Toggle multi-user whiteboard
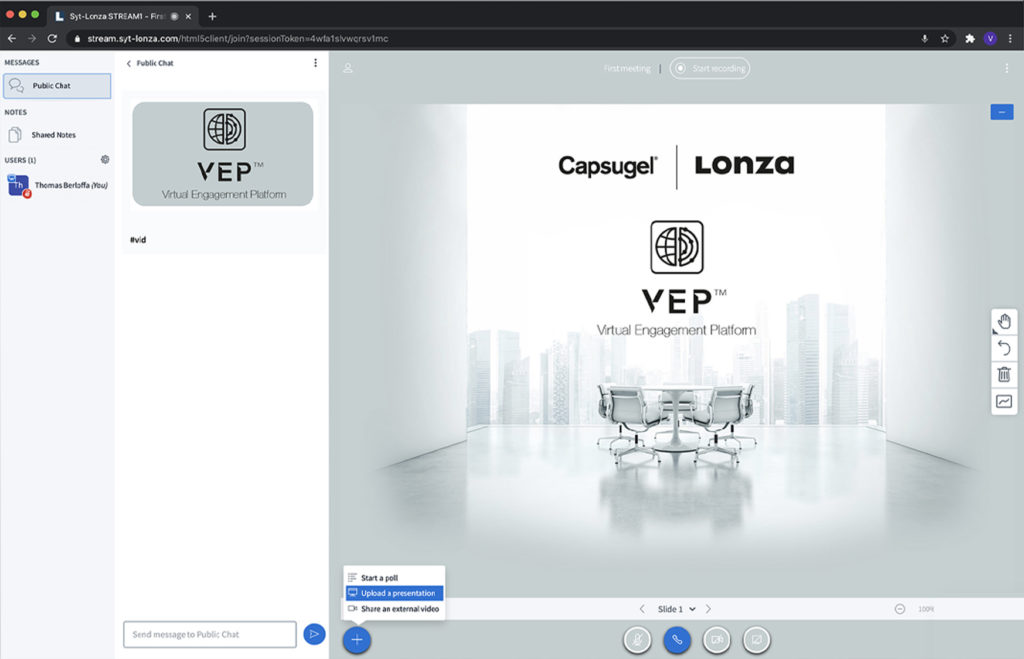 (x=1004, y=401)
